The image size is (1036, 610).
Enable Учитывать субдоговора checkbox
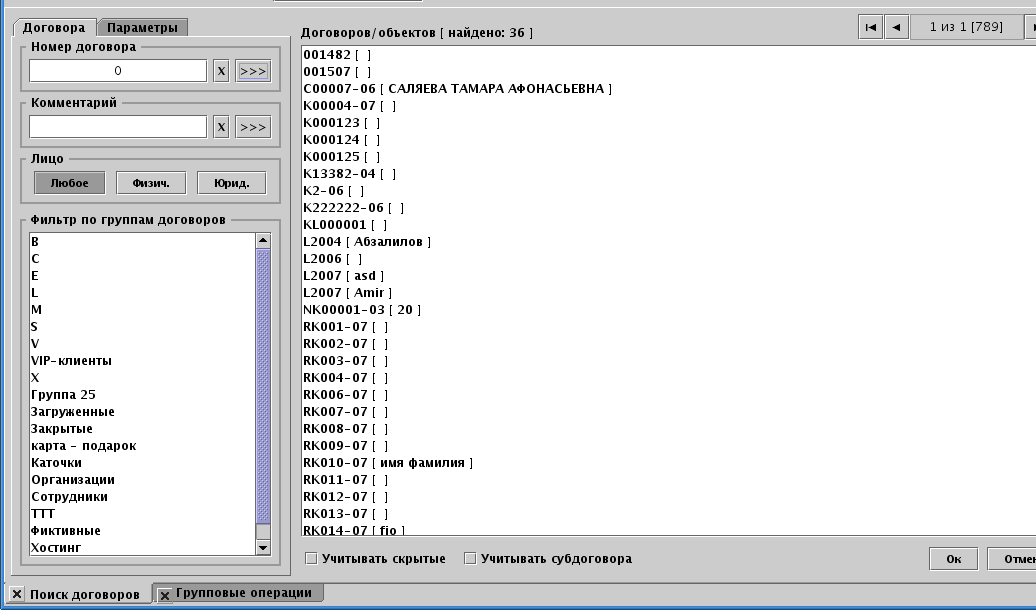coord(470,559)
